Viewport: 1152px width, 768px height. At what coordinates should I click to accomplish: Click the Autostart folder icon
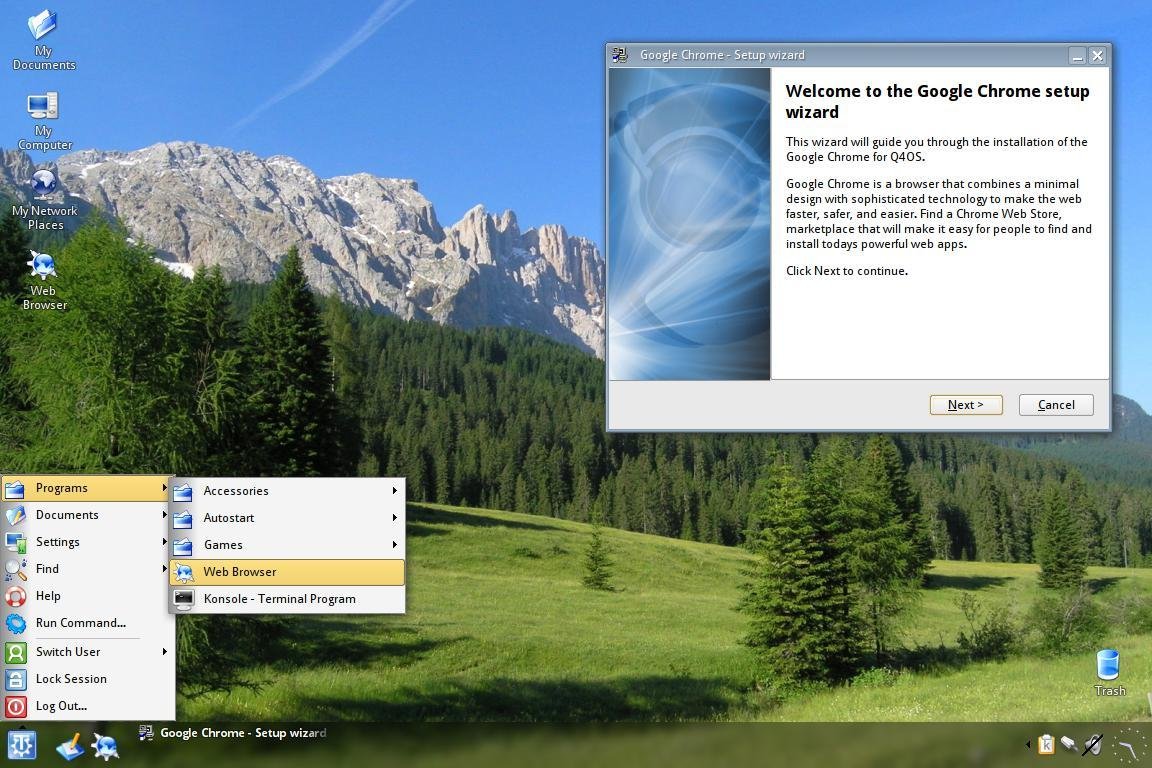pyautogui.click(x=183, y=519)
